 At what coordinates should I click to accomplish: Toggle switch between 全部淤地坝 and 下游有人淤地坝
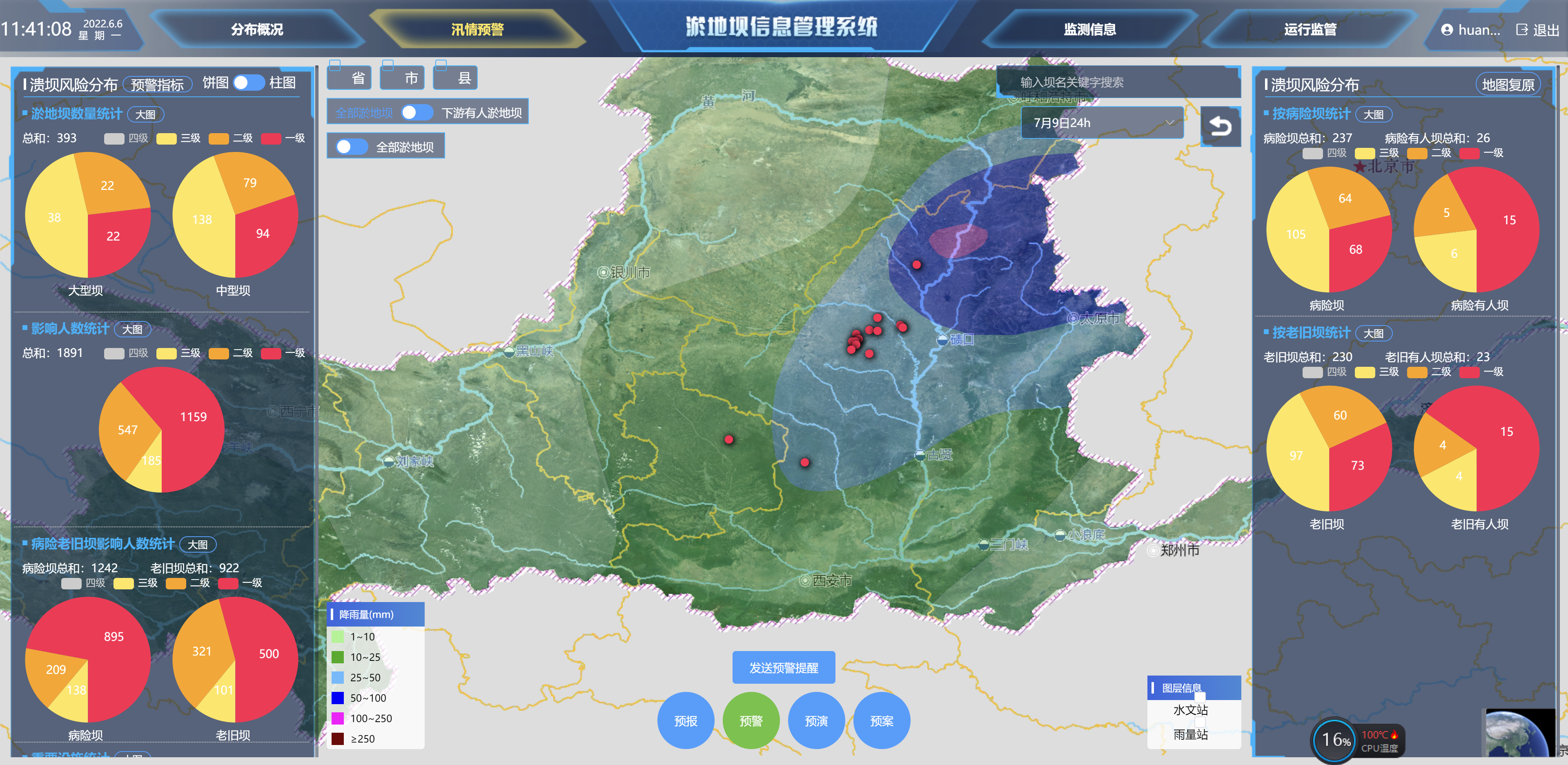(417, 113)
